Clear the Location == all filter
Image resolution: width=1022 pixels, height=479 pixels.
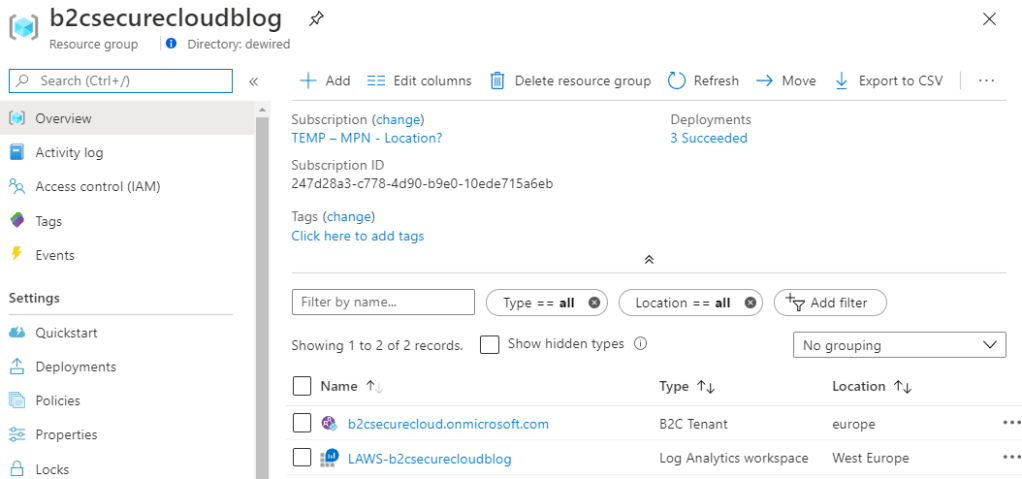(750, 303)
